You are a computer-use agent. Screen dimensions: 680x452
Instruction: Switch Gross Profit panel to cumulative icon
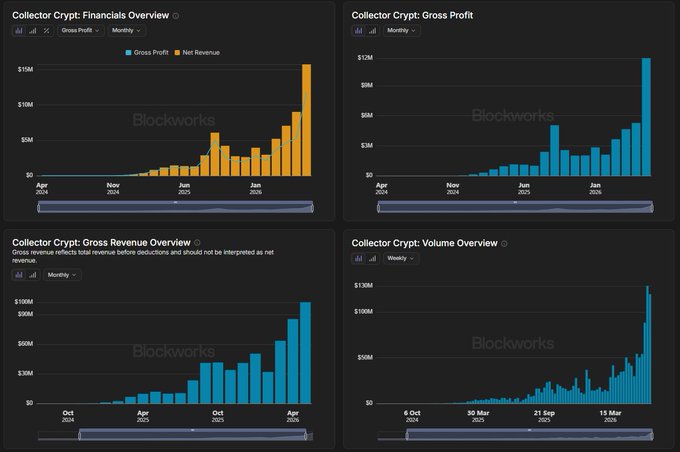point(373,30)
